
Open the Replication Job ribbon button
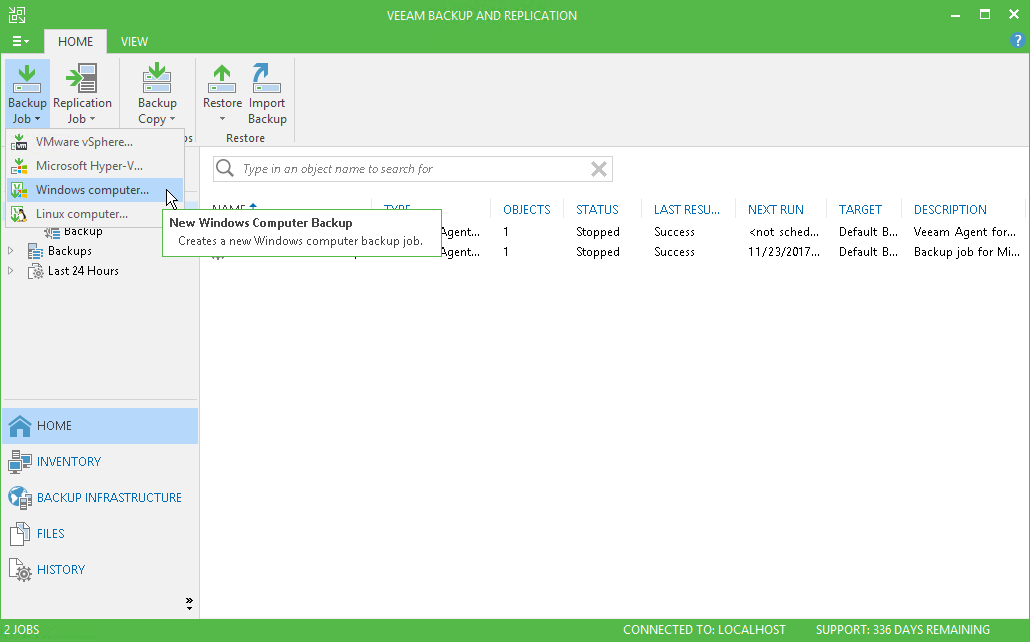click(82, 93)
